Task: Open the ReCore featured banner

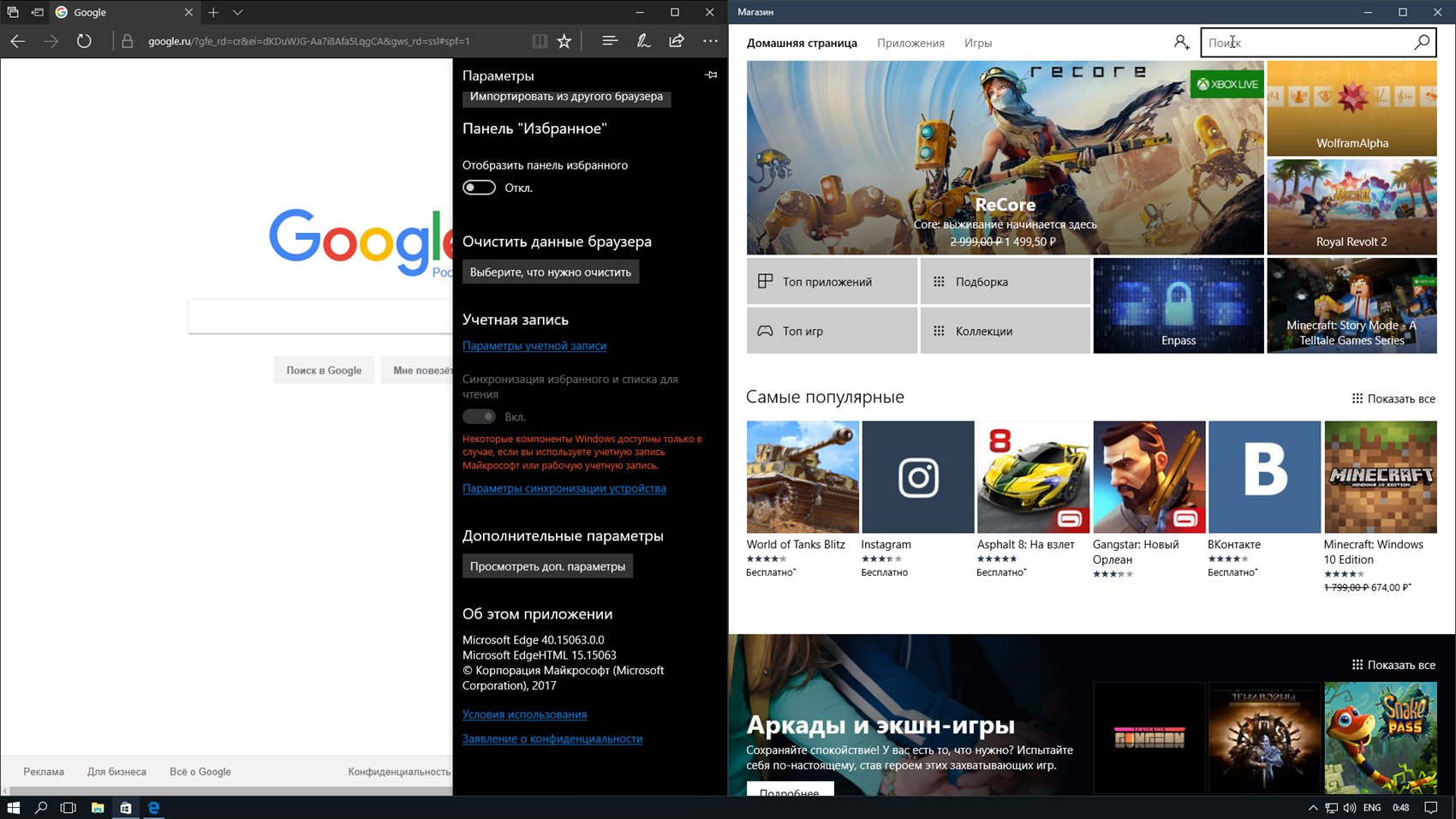Action: [1005, 158]
